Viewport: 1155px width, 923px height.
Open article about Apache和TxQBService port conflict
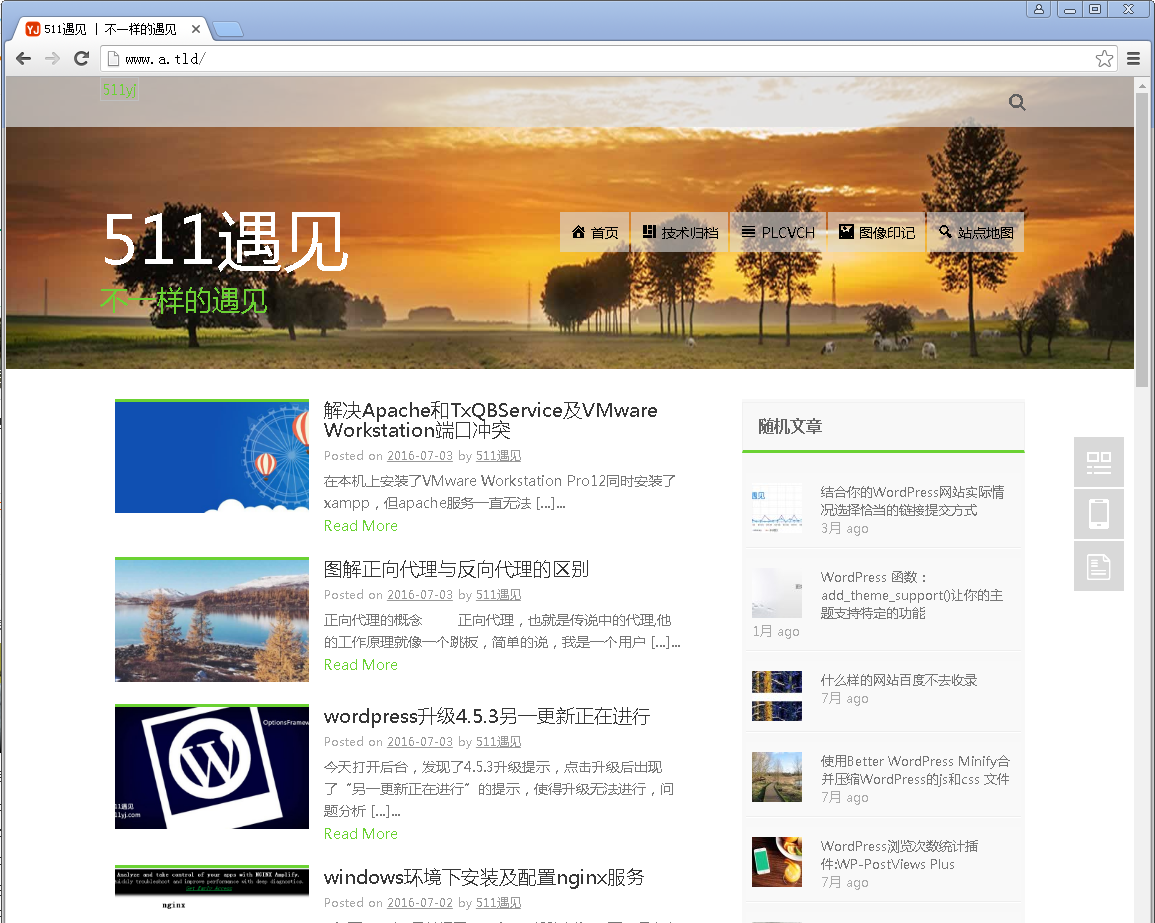(490, 420)
